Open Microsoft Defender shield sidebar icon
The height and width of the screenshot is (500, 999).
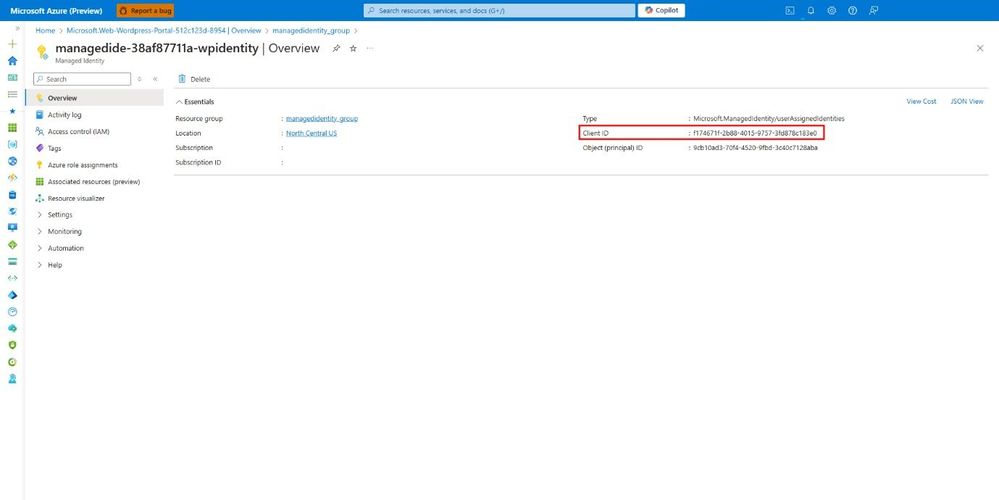click(x=12, y=345)
